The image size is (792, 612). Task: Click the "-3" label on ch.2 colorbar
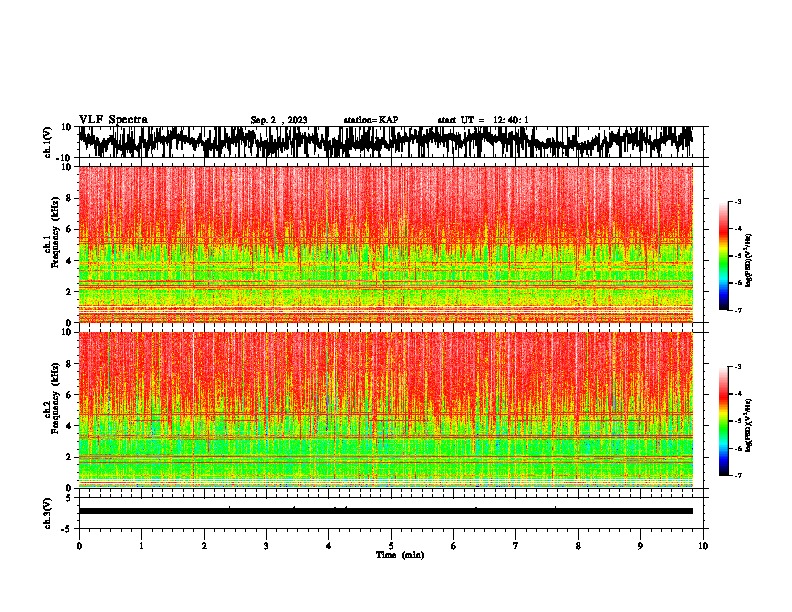tap(737, 367)
